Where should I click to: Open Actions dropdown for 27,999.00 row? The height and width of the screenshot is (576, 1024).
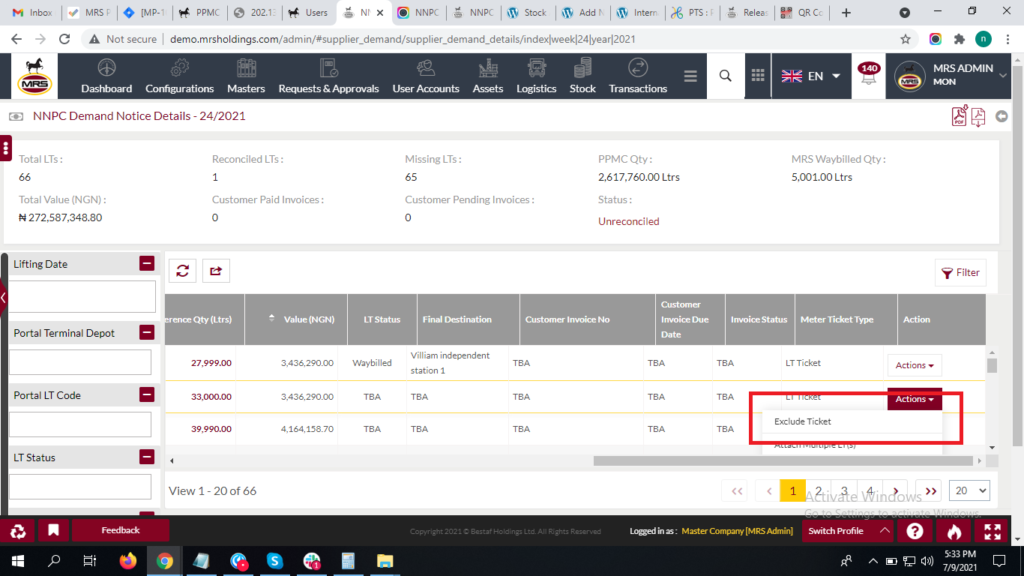point(914,365)
